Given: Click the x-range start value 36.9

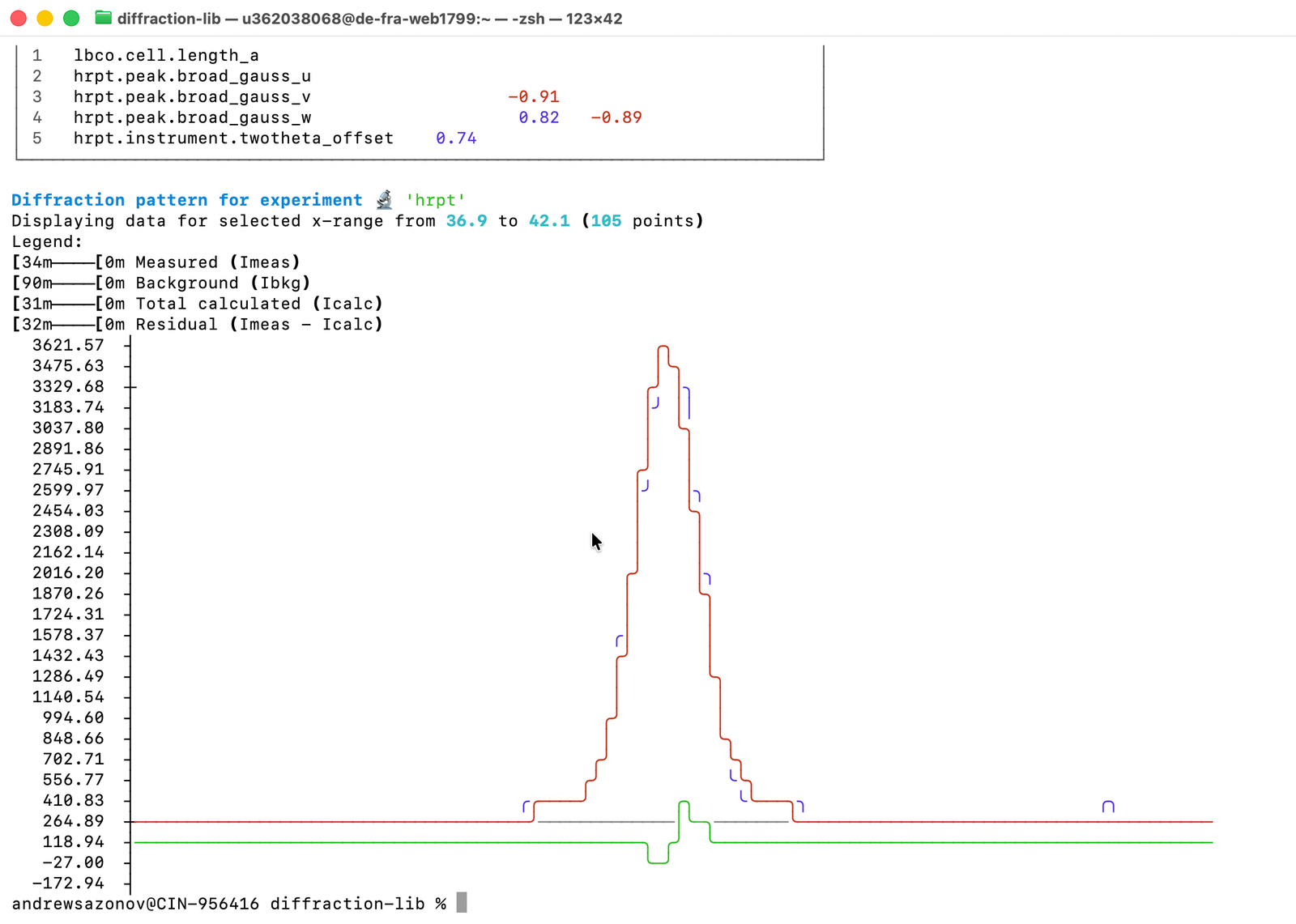Looking at the screenshot, I should click(467, 221).
